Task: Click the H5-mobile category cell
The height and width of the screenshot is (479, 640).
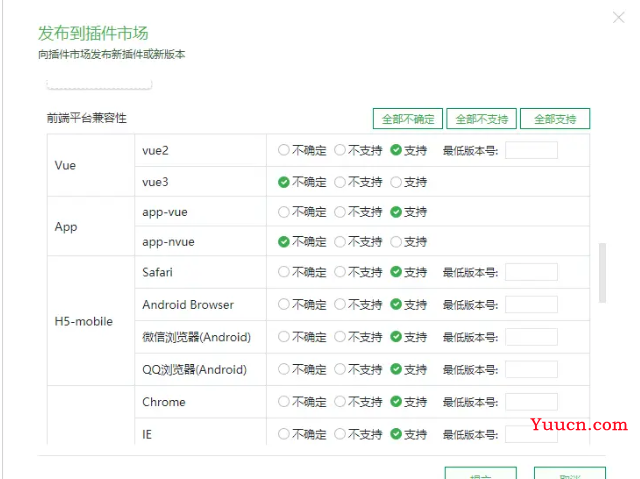Action: tap(91, 321)
